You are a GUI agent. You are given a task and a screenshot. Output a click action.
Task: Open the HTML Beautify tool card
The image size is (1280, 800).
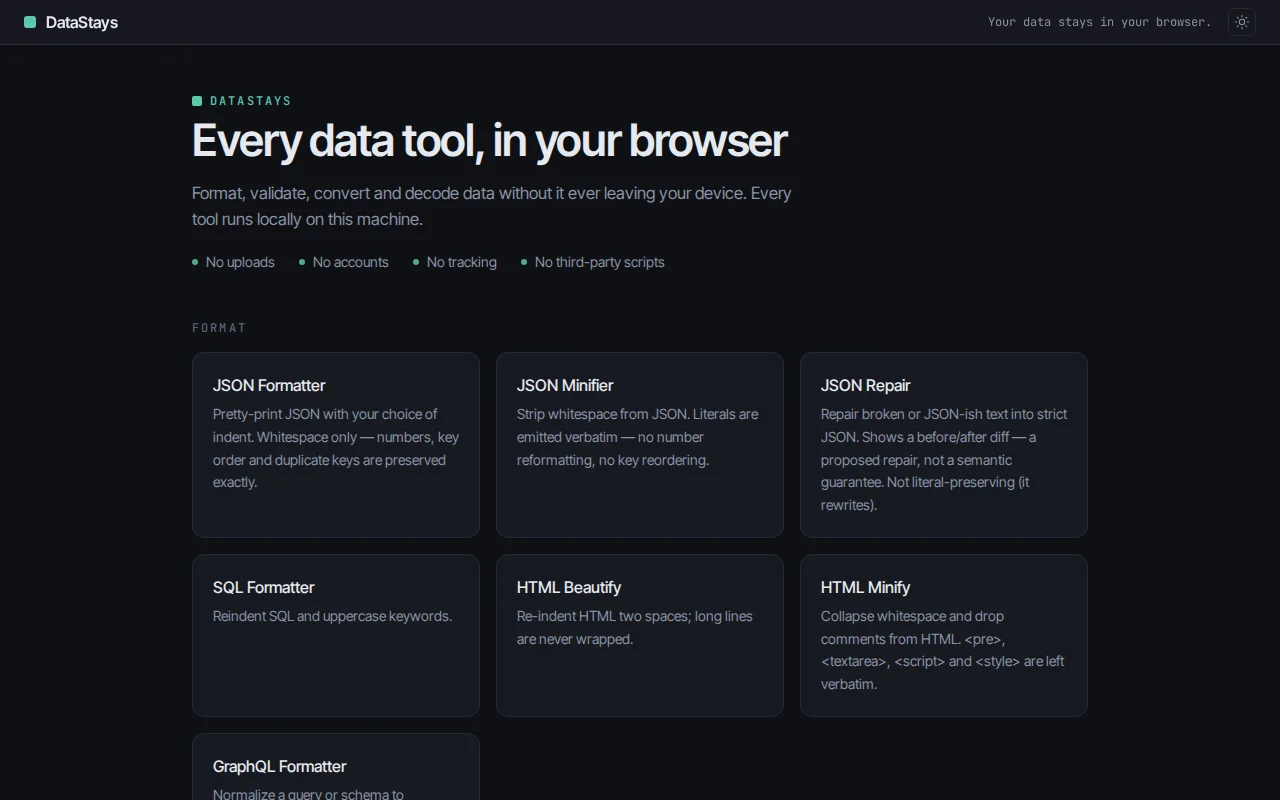(640, 636)
